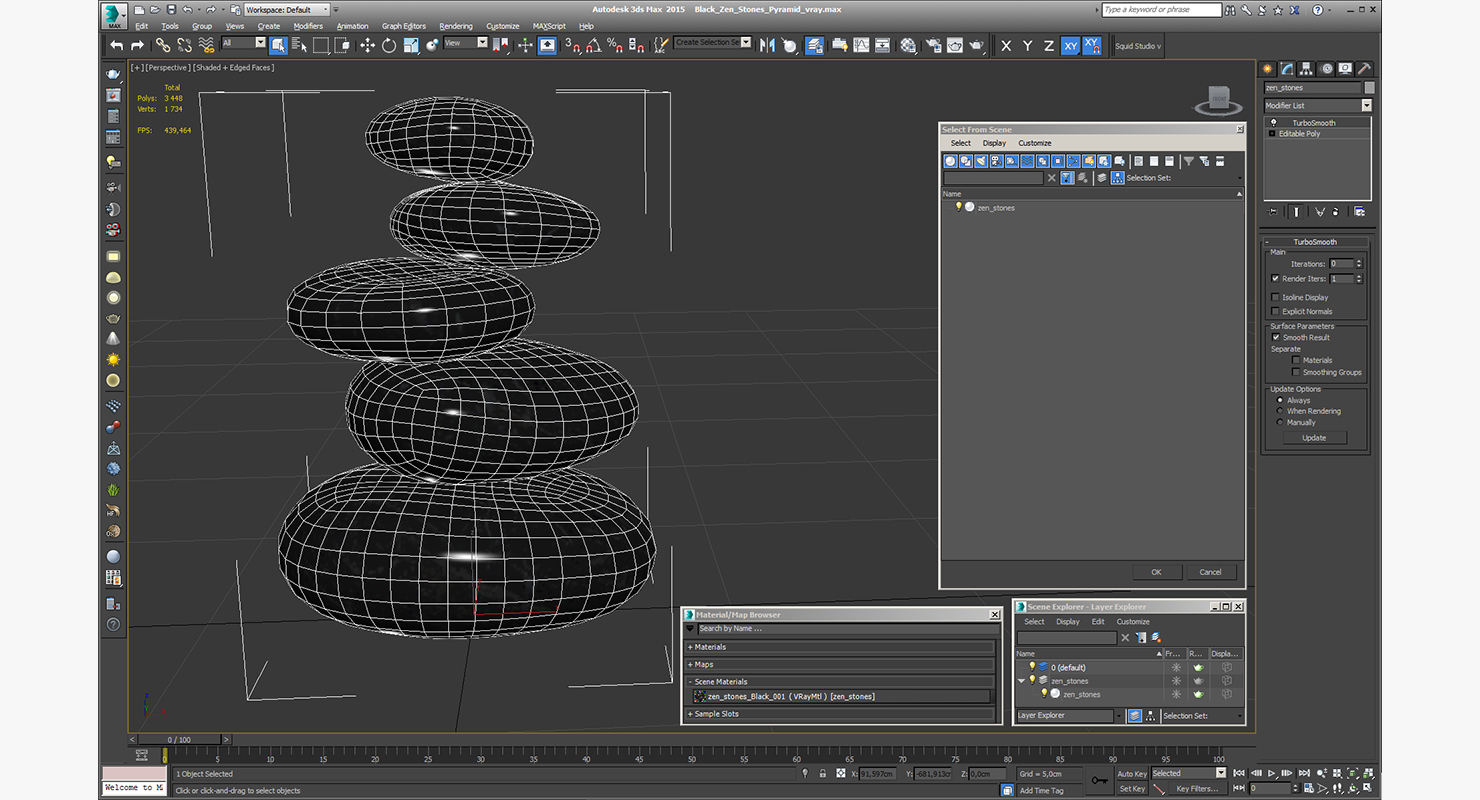Screen dimensions: 1480x800
Task: Collapse zen_stones layer in Layer Explorer
Action: coord(1021,680)
